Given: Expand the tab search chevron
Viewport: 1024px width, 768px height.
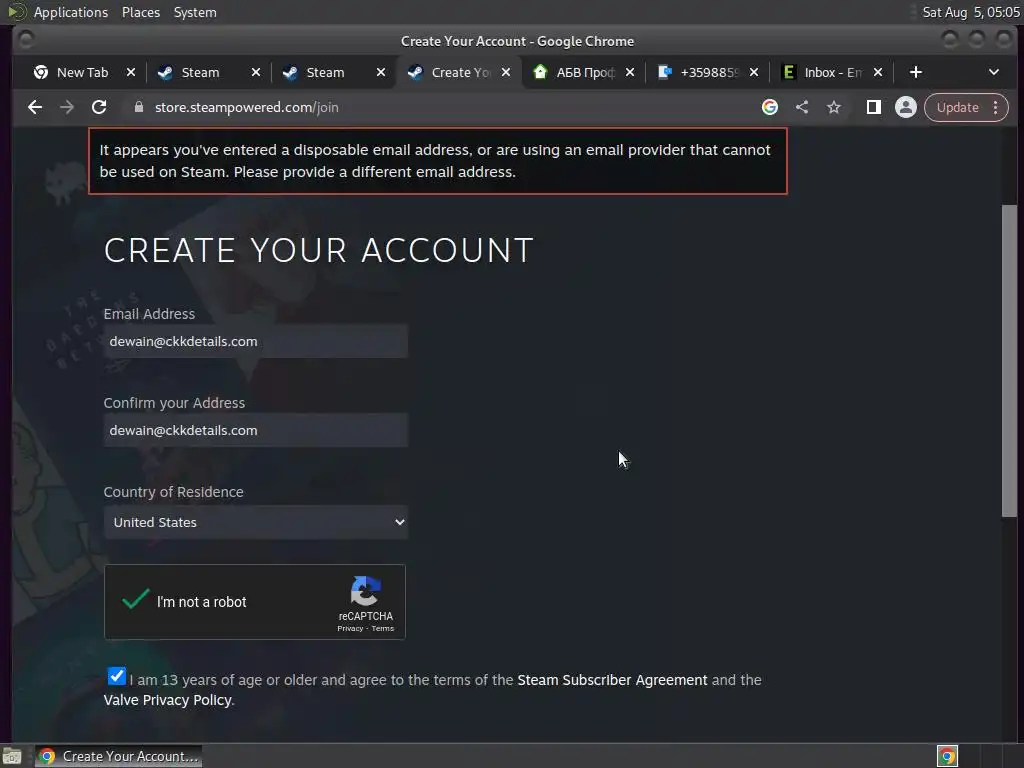Looking at the screenshot, I should [x=994, y=72].
